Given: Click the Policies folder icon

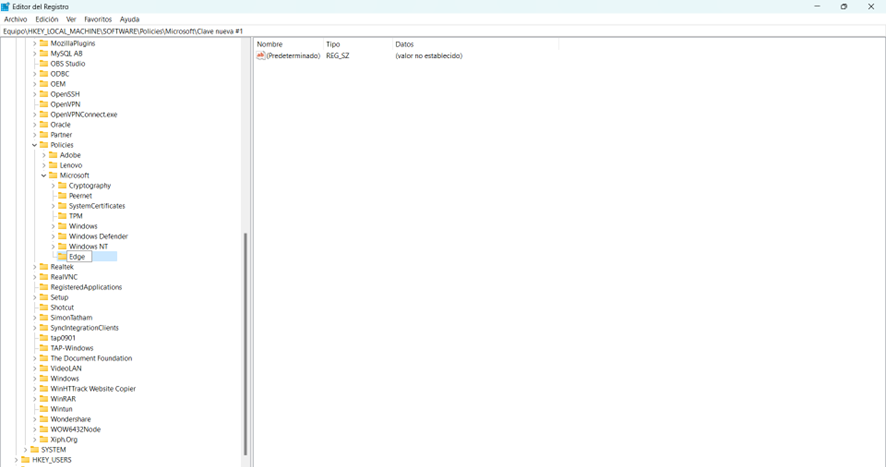Looking at the screenshot, I should (x=44, y=145).
